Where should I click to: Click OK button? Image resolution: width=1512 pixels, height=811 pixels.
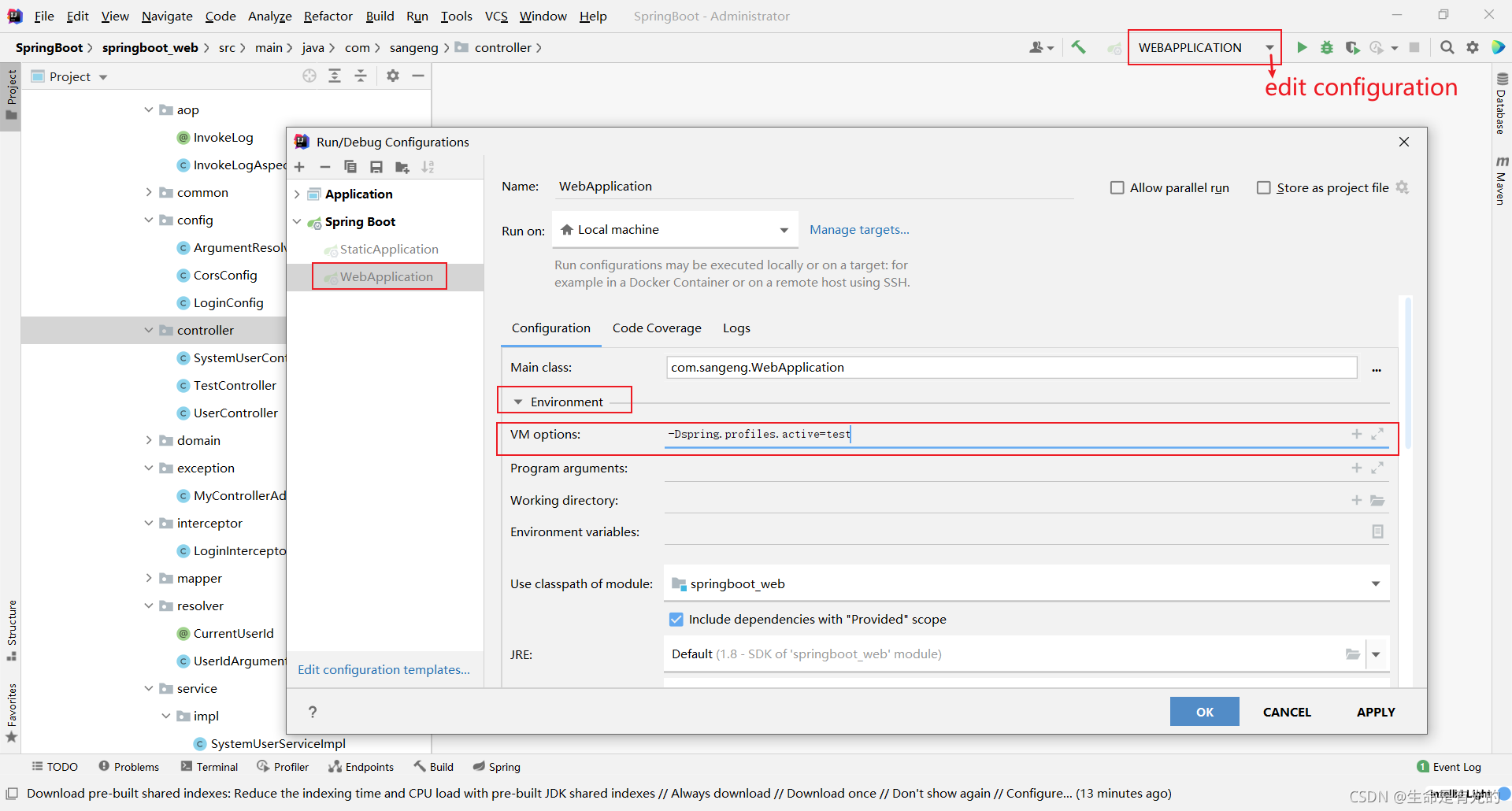click(x=1204, y=712)
